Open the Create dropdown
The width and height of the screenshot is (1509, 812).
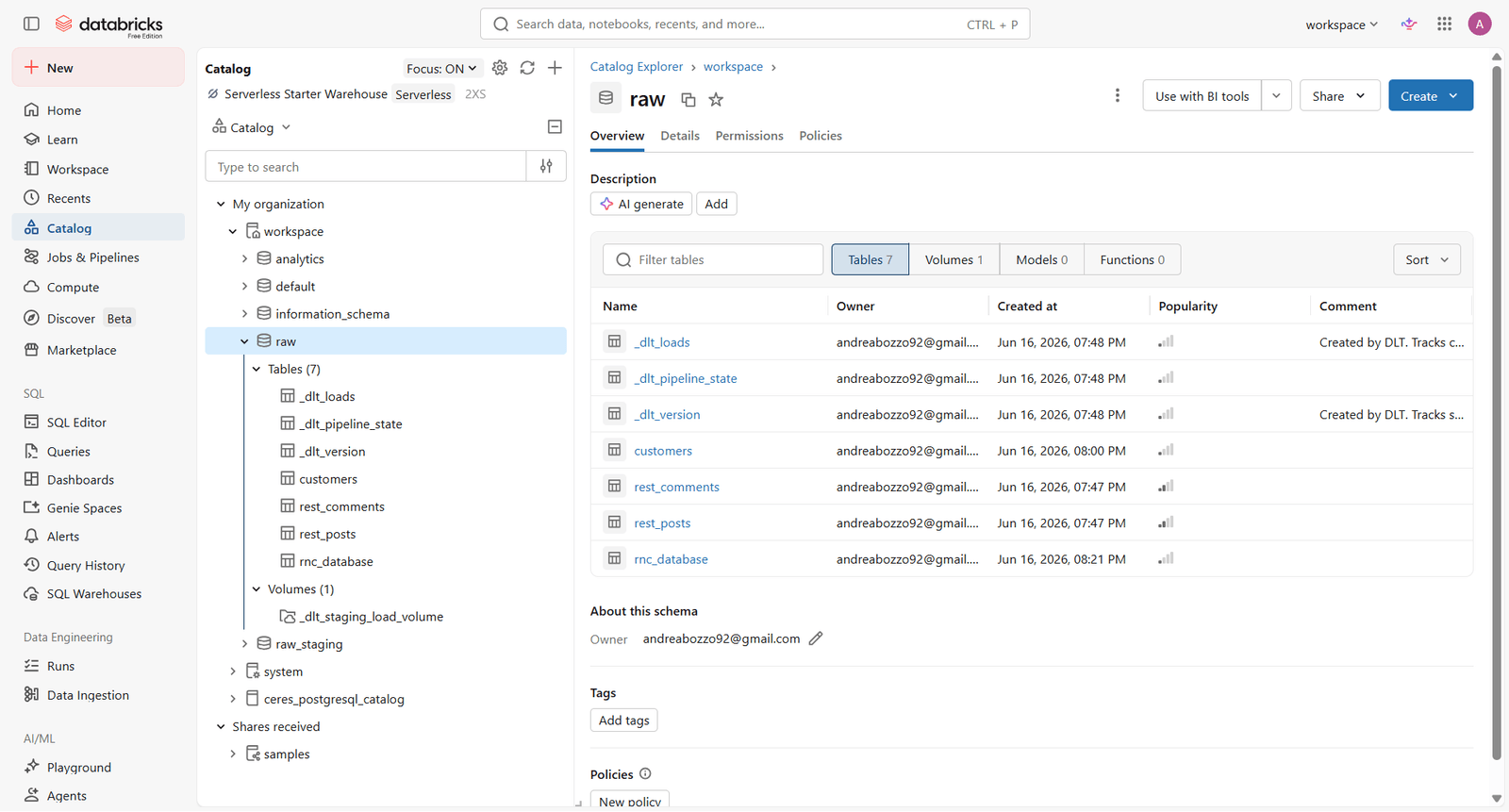click(x=1431, y=95)
